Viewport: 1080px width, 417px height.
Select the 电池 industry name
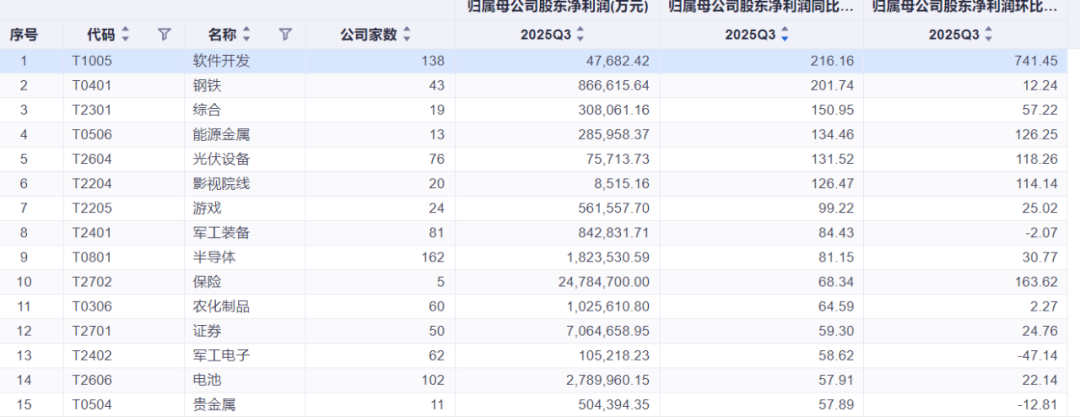pyautogui.click(x=207, y=380)
